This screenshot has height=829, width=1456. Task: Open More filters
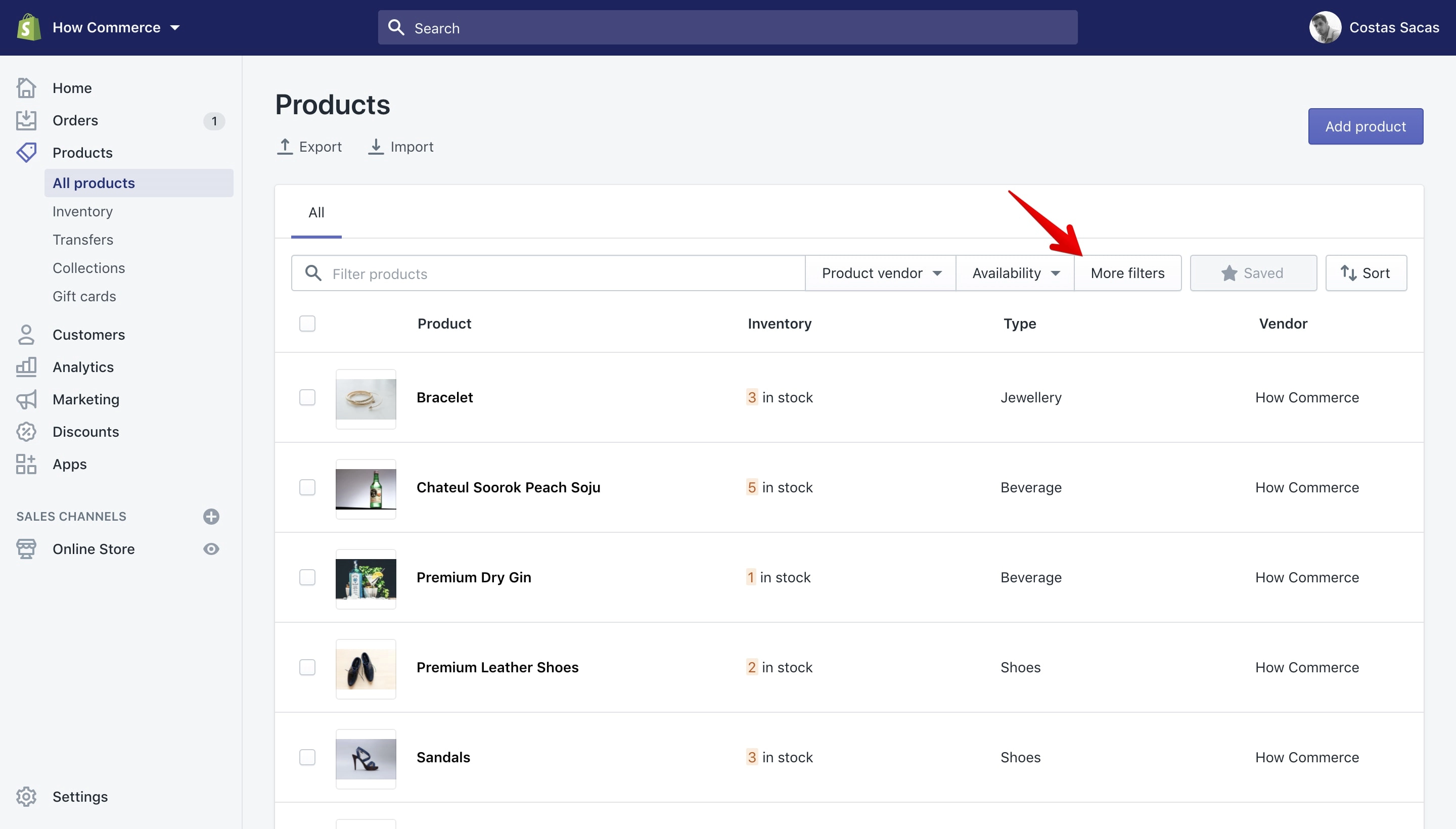click(1127, 273)
